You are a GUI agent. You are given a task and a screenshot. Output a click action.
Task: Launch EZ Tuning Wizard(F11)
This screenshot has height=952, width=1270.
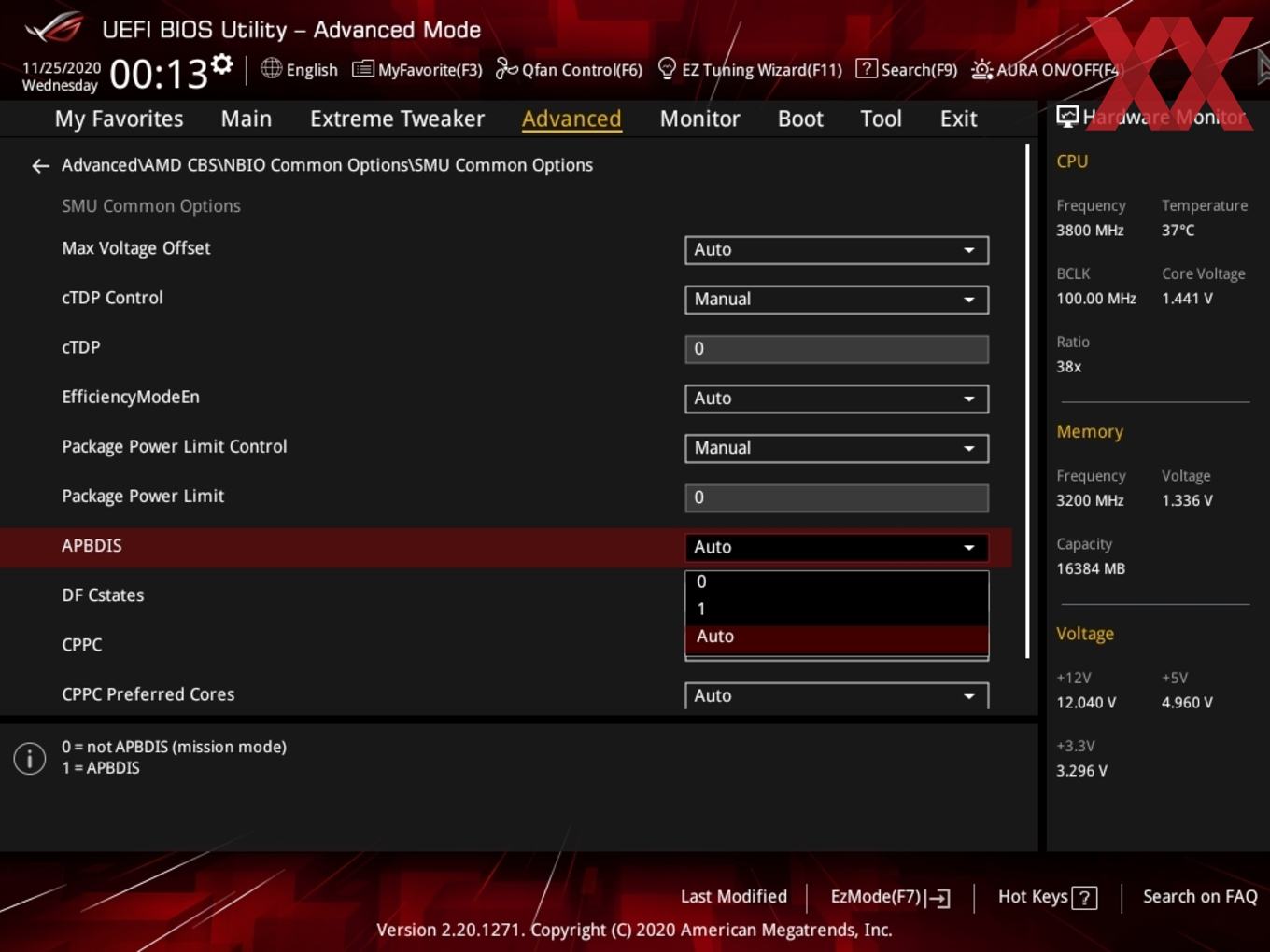coord(750,69)
